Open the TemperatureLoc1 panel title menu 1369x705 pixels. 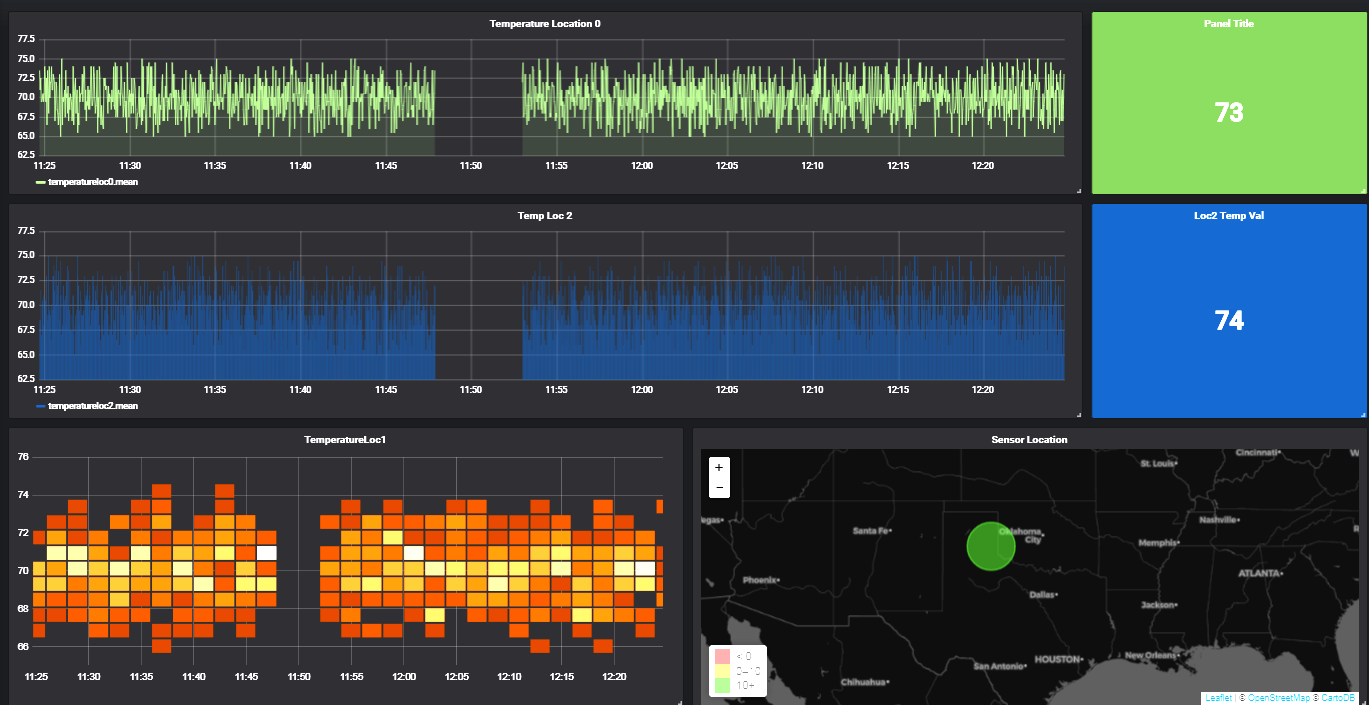pyautogui.click(x=345, y=440)
